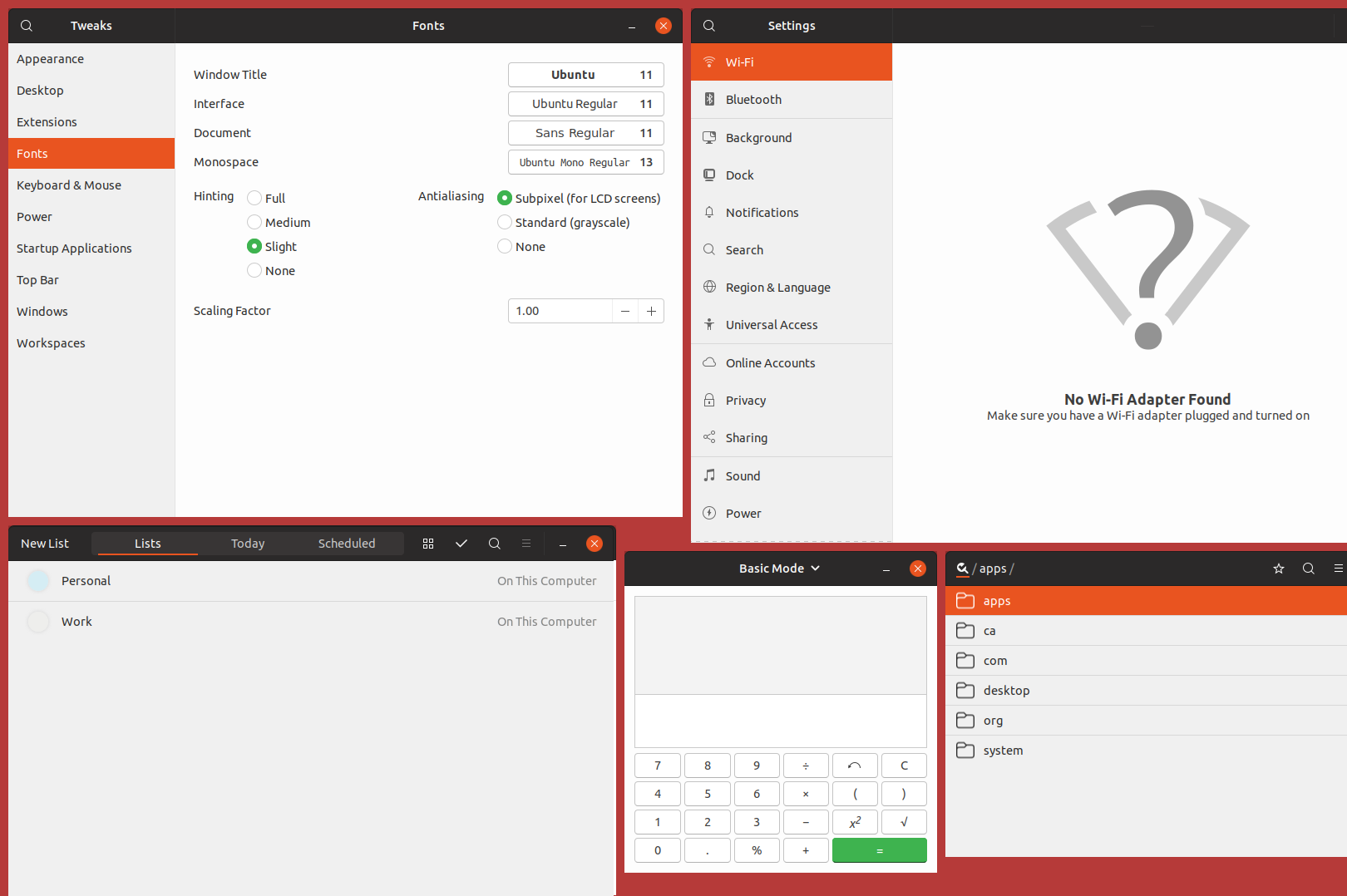
Task: Open the Window Title font chooser
Action: 586,75
